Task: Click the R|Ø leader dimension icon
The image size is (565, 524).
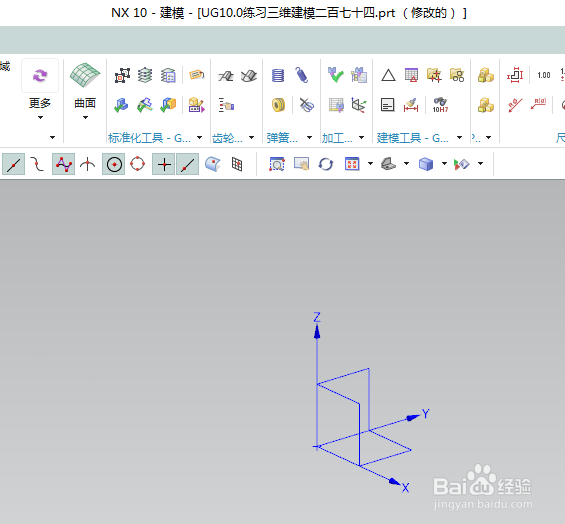Action: pos(539,104)
